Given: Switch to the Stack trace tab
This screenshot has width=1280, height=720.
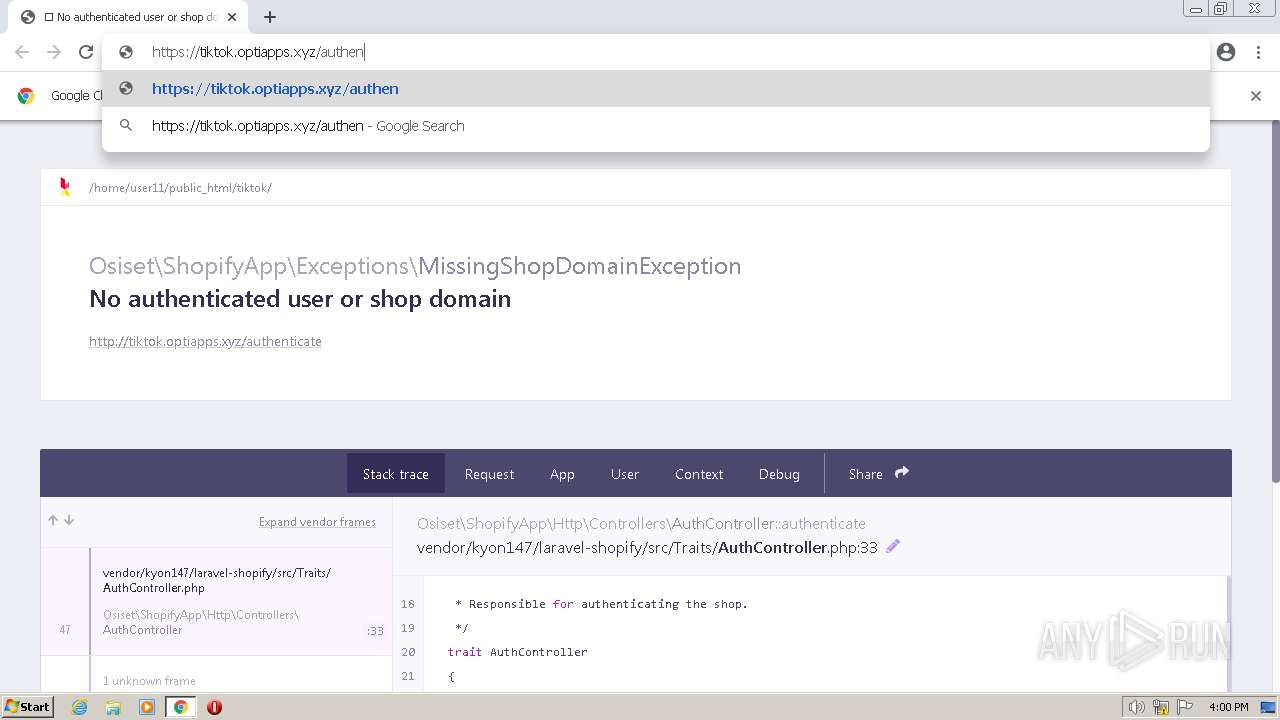Looking at the screenshot, I should (x=396, y=474).
